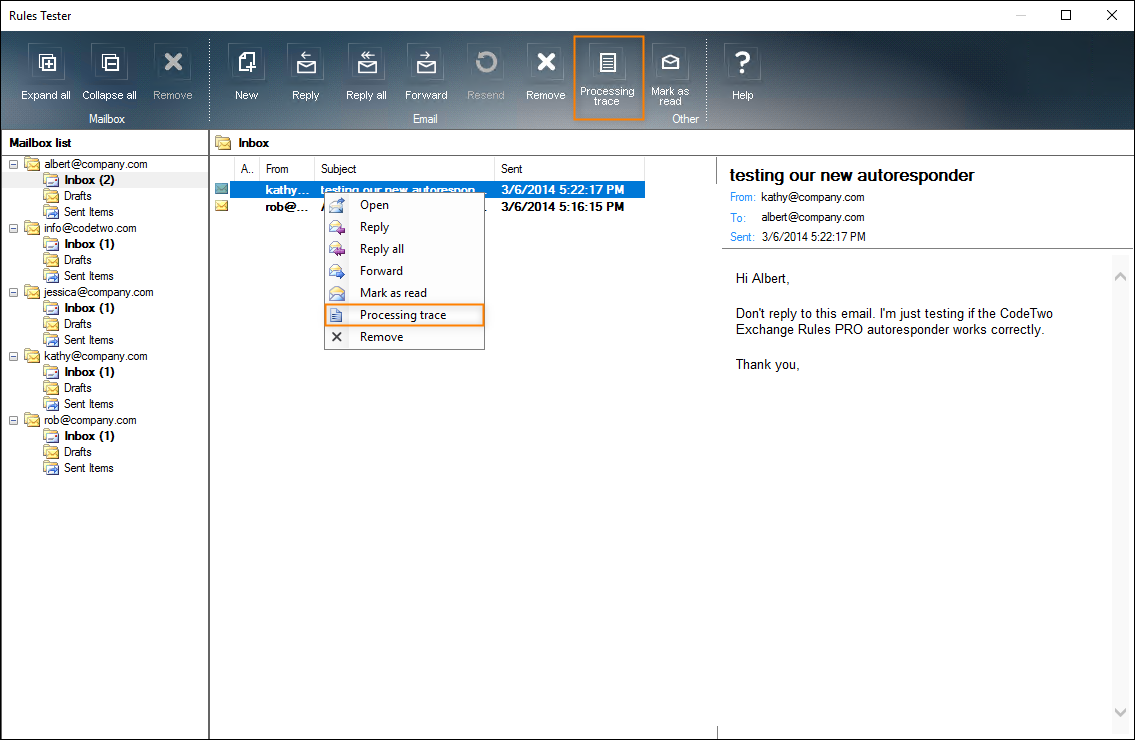Screen dimensions: 1135x740
Task: Click the Remove icon in the Email group
Action: pyautogui.click(x=546, y=63)
